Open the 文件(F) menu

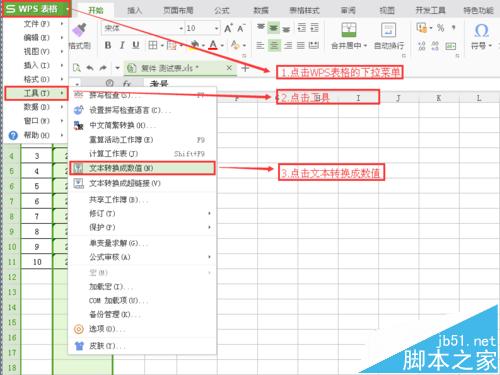[36, 24]
